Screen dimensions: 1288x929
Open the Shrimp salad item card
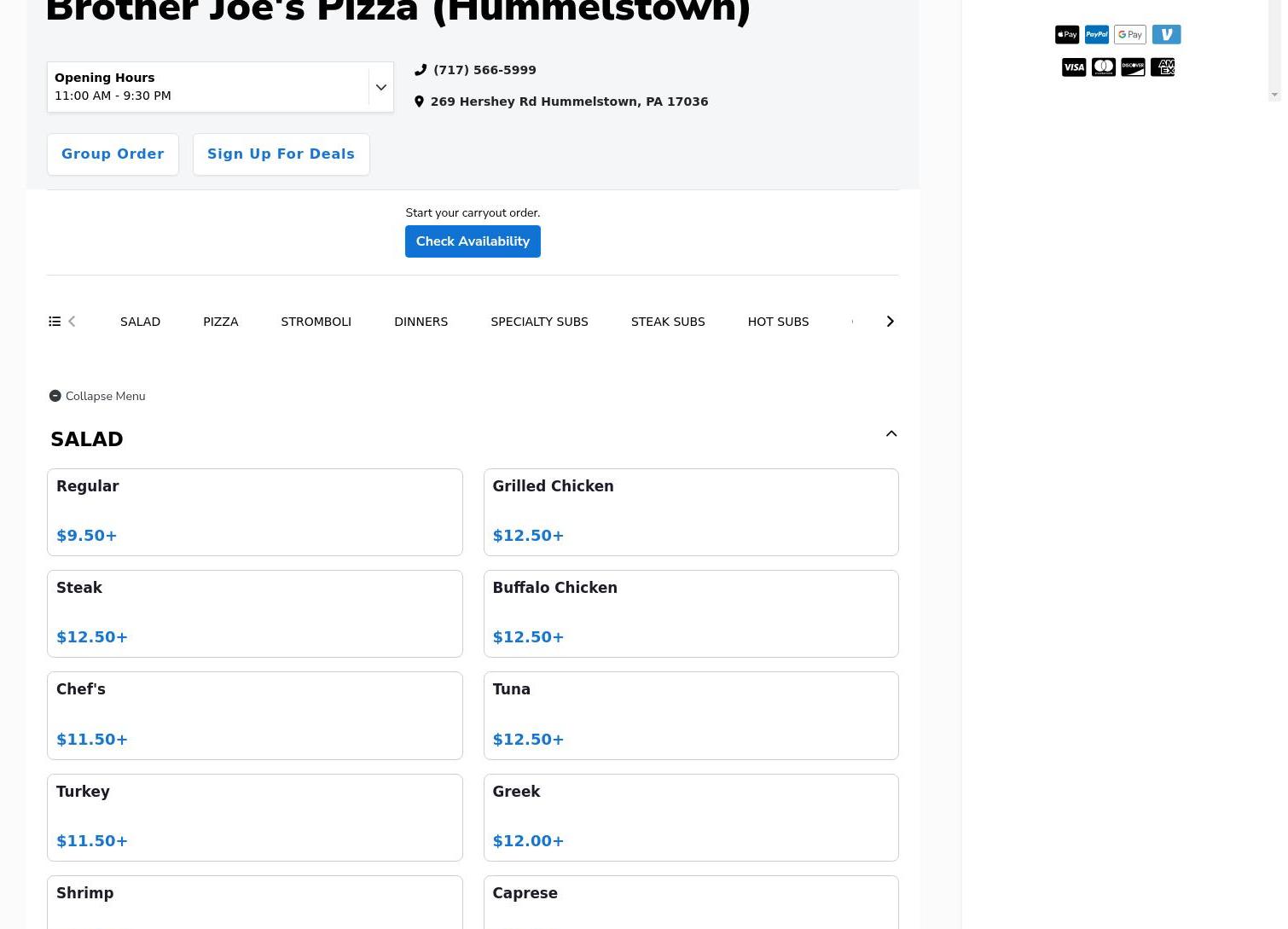pos(255,903)
